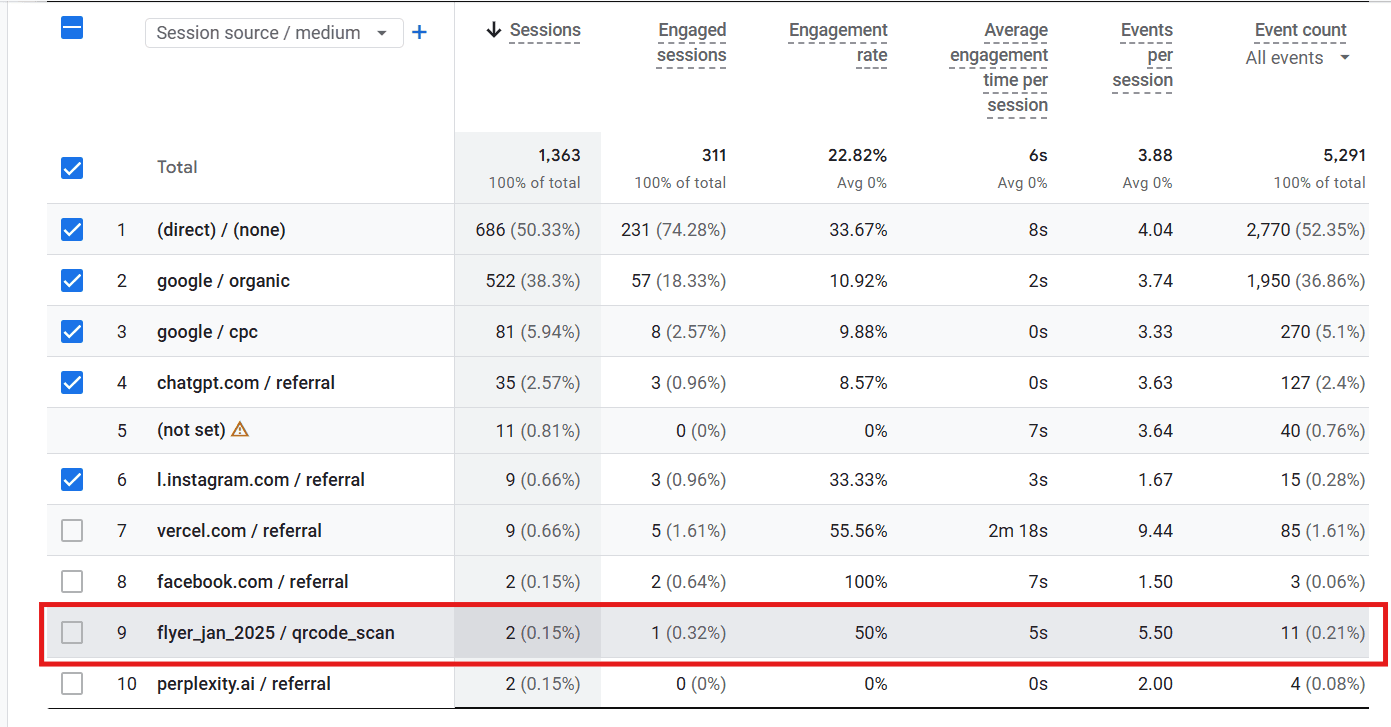Sort by Events per session header

pos(1142,55)
